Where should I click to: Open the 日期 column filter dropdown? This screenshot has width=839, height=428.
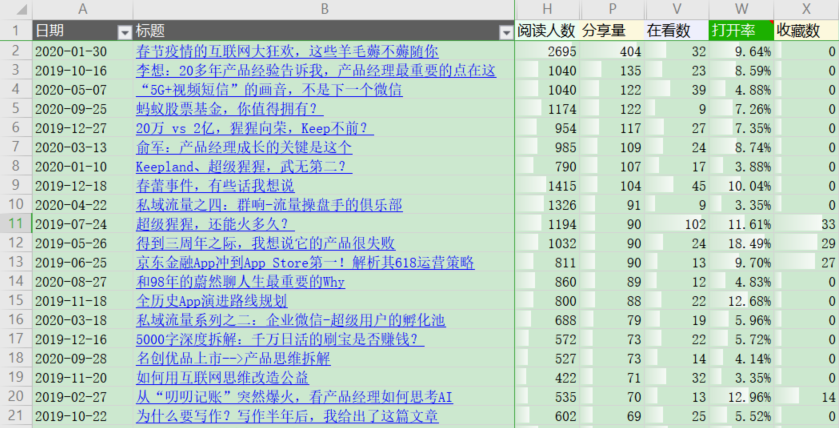pyautogui.click(x=124, y=32)
